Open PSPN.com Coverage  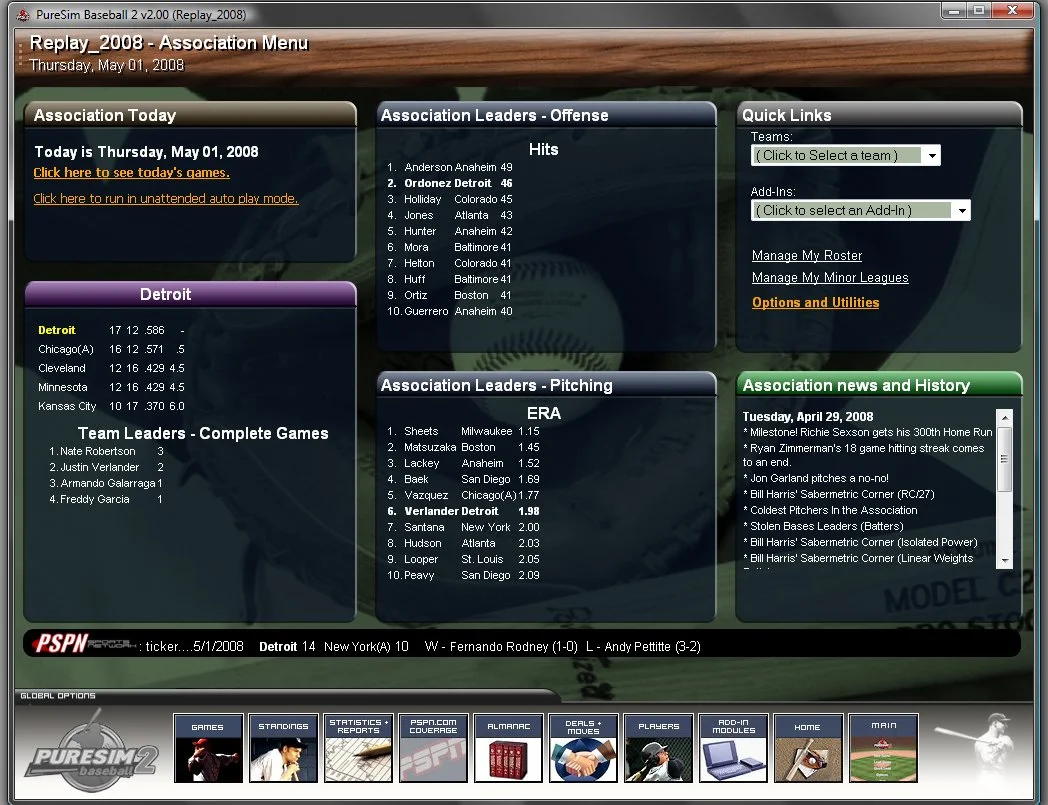[x=433, y=747]
